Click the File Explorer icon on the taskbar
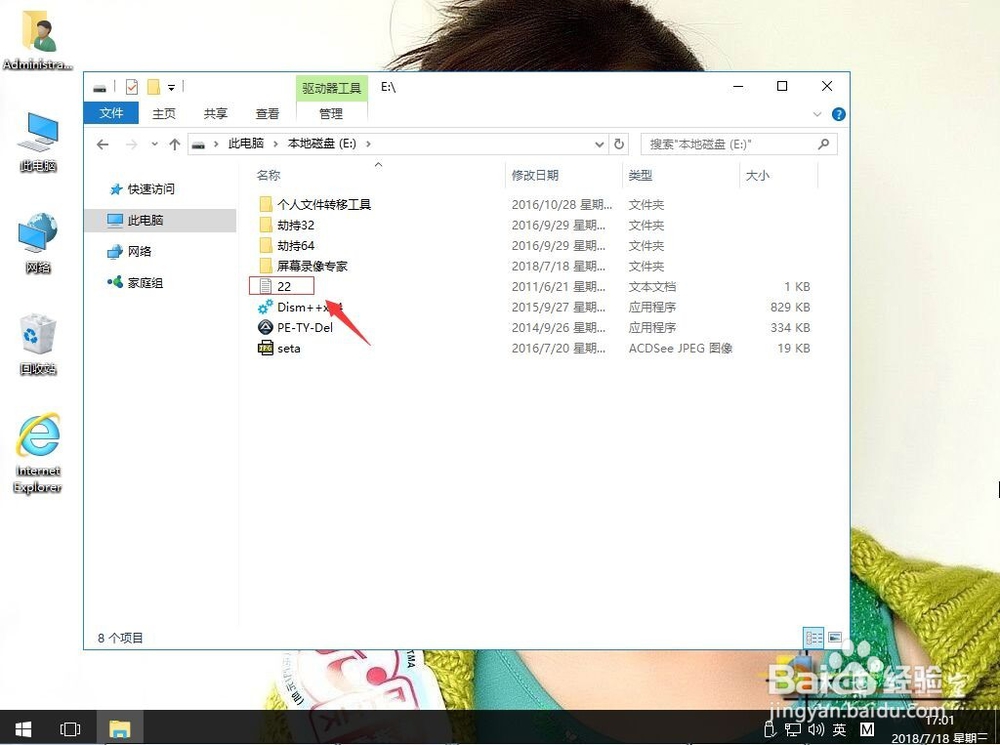 point(120,729)
